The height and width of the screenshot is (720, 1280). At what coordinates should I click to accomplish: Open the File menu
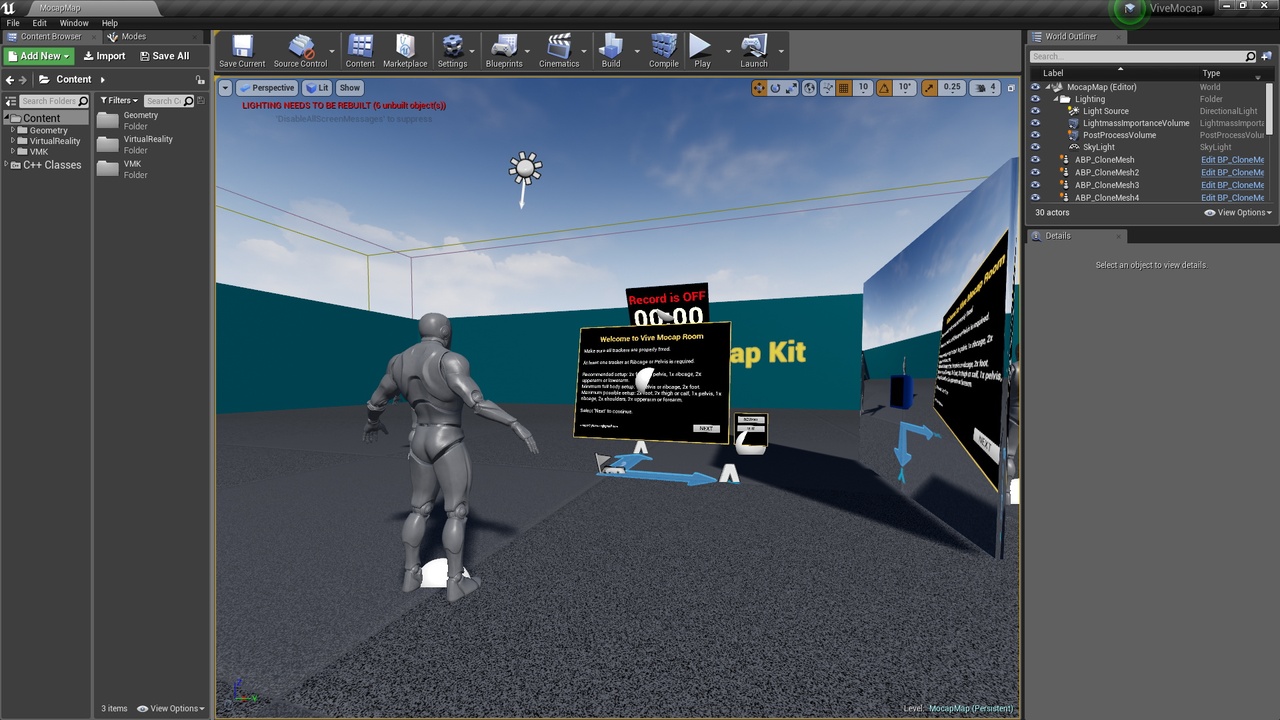(13, 23)
